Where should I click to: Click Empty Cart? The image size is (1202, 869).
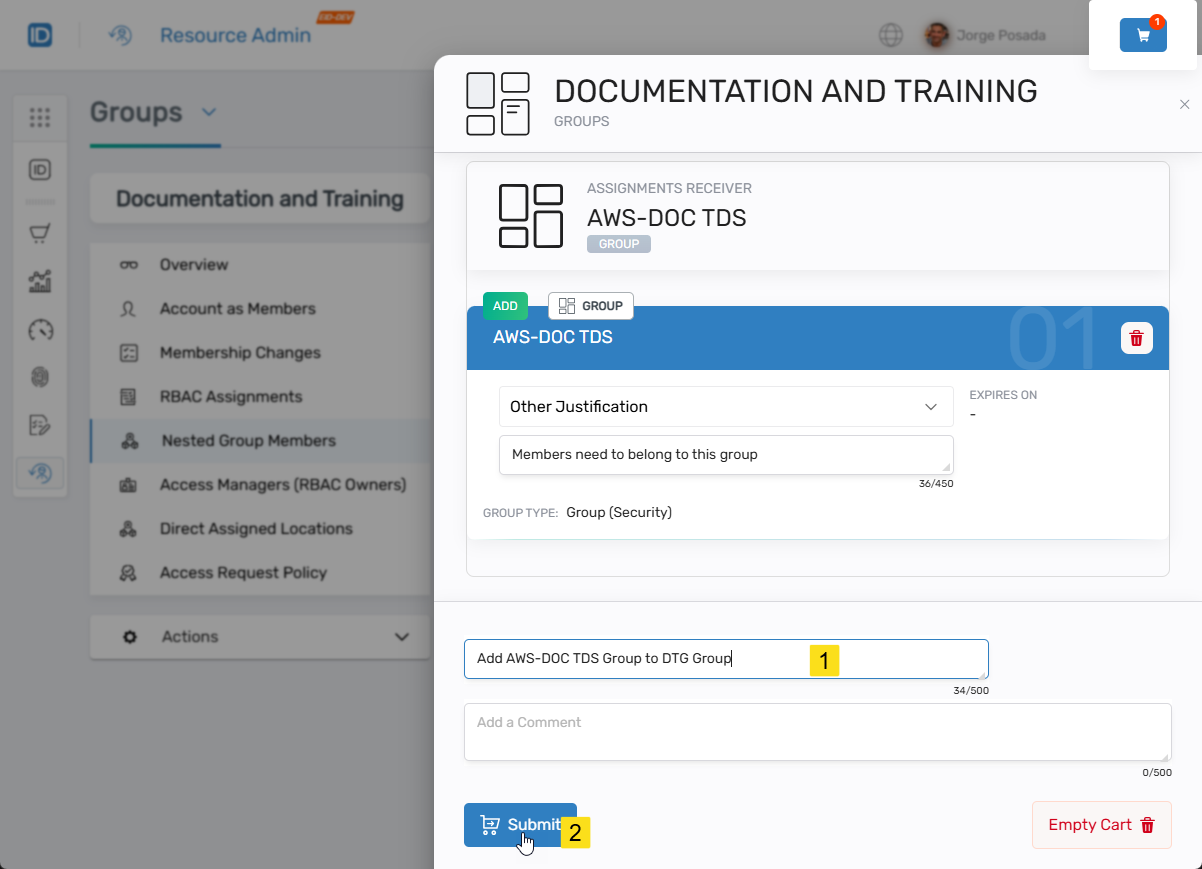pyautogui.click(x=1101, y=824)
